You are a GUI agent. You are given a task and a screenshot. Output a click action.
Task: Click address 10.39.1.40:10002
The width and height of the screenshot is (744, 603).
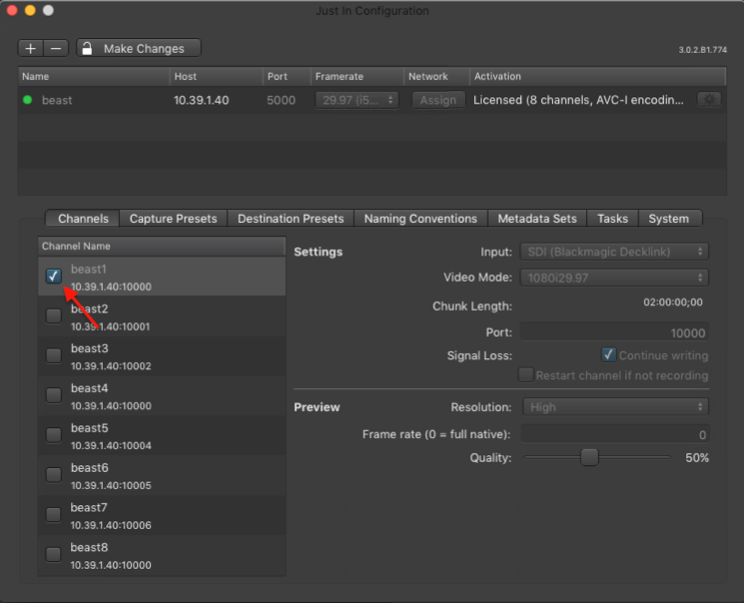(111, 366)
